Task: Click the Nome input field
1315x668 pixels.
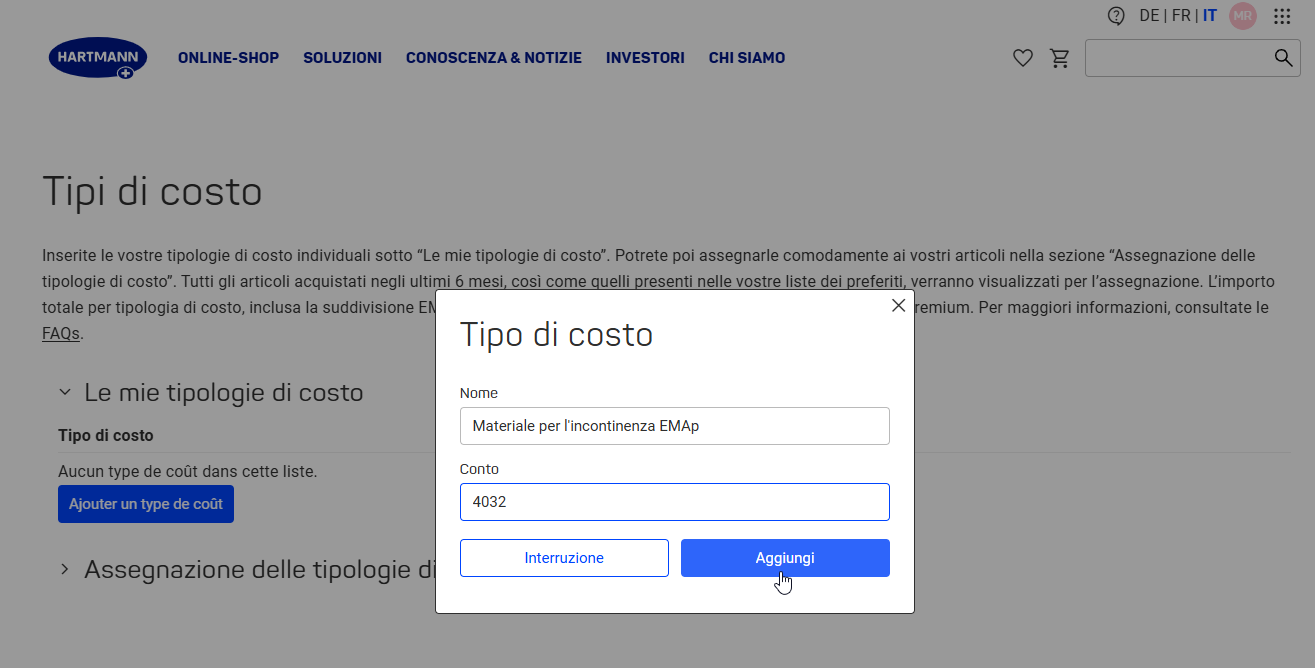Action: [x=675, y=426]
